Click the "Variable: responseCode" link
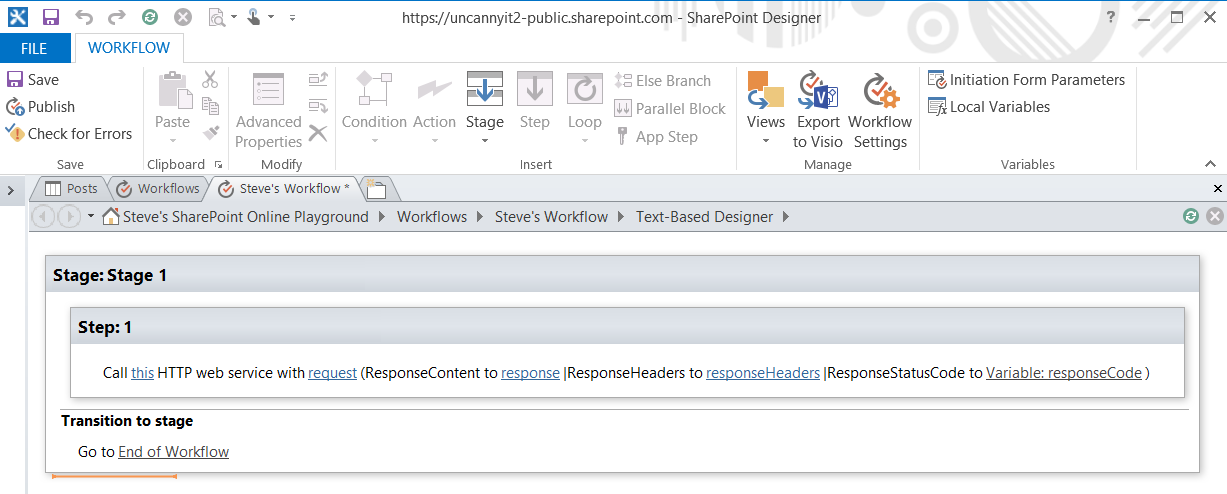Screen dimensions: 1227x494 (x=1064, y=373)
